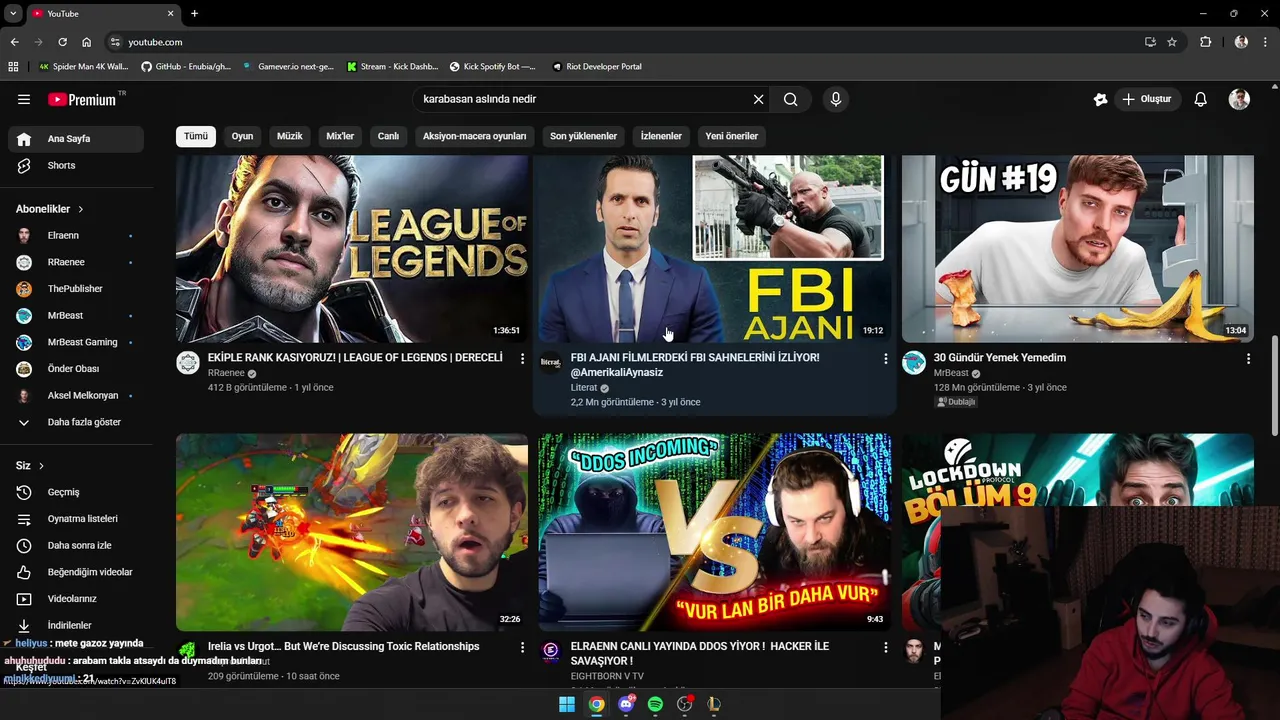The image size is (1280, 720).
Task: Click the Literat channel avatar
Action: click(x=550, y=362)
